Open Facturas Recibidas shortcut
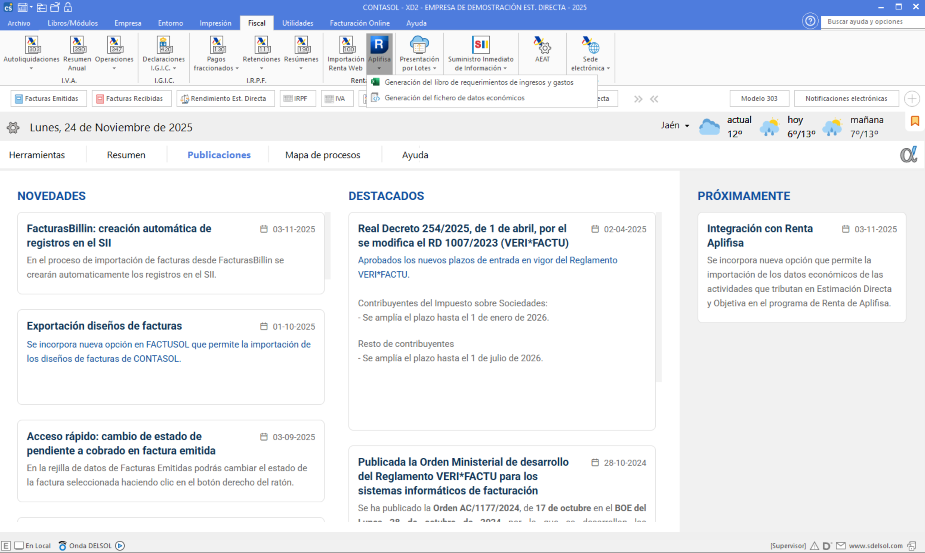925x553 pixels. [x=132, y=99]
